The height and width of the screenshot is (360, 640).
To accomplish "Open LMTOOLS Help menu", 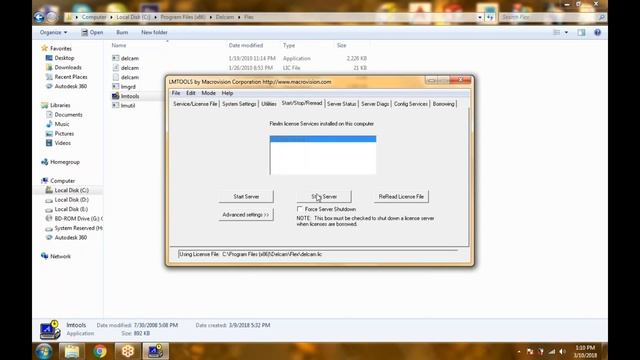I will tap(227, 93).
